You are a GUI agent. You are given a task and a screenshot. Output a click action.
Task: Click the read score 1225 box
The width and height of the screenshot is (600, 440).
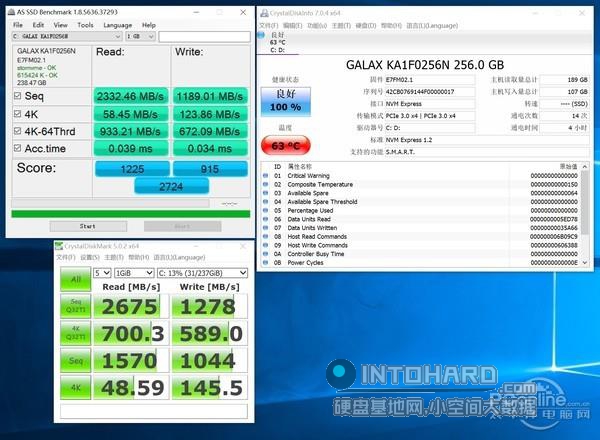132,169
